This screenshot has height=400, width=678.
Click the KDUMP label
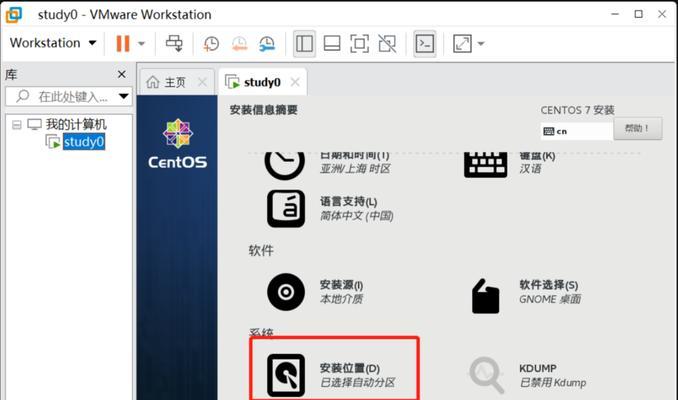(537, 368)
